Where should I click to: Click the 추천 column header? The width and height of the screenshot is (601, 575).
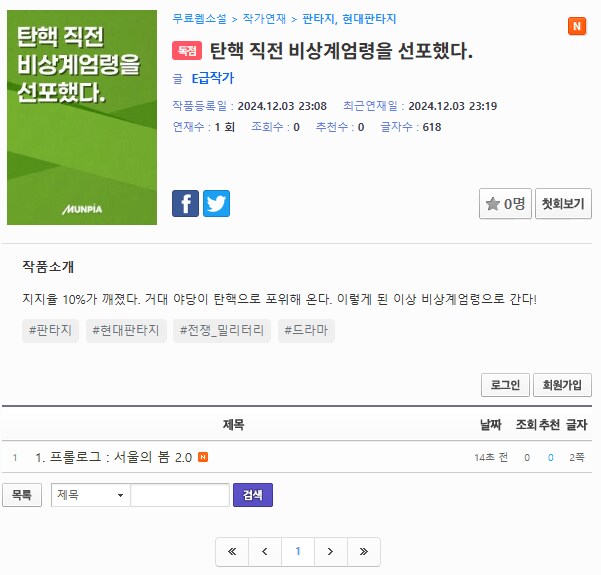pyautogui.click(x=549, y=424)
